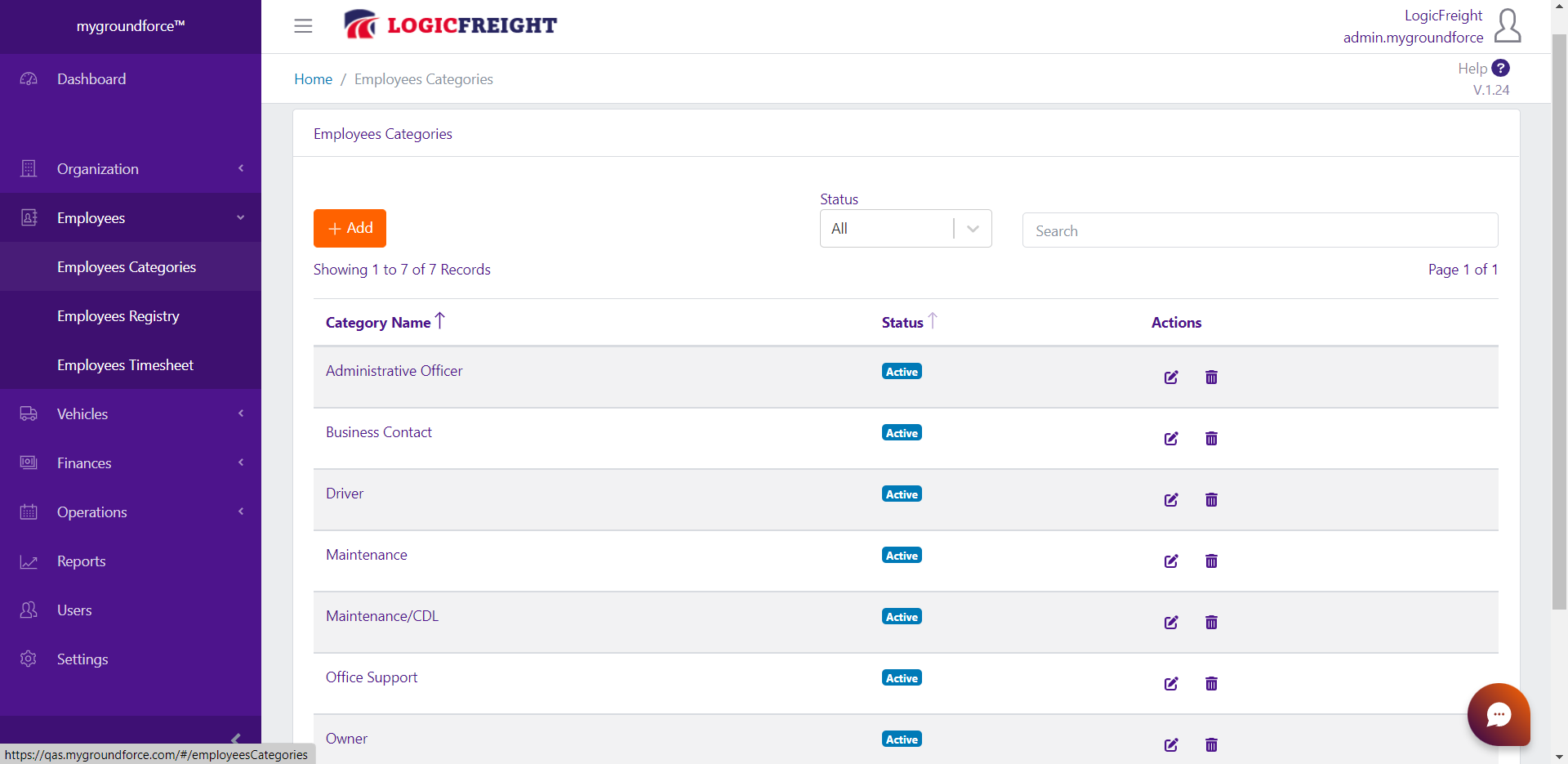This screenshot has width=1568, height=764.
Task: Delete the Owner category
Action: (1211, 744)
